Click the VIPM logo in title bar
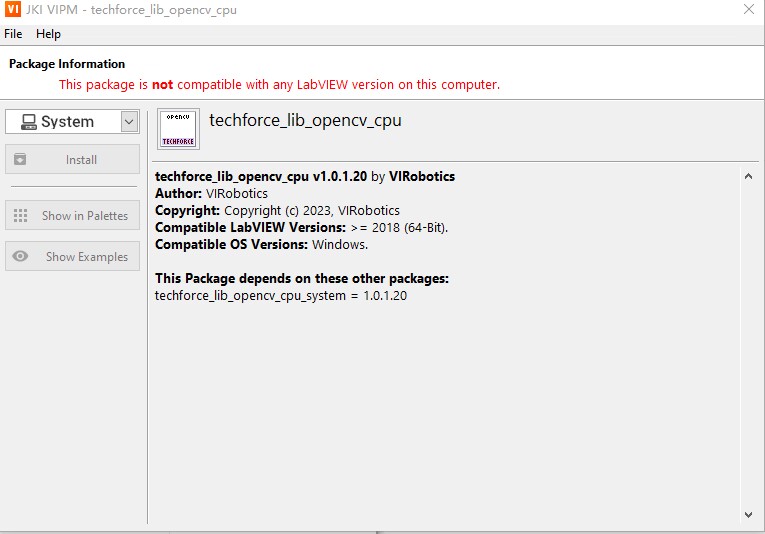 [13, 10]
